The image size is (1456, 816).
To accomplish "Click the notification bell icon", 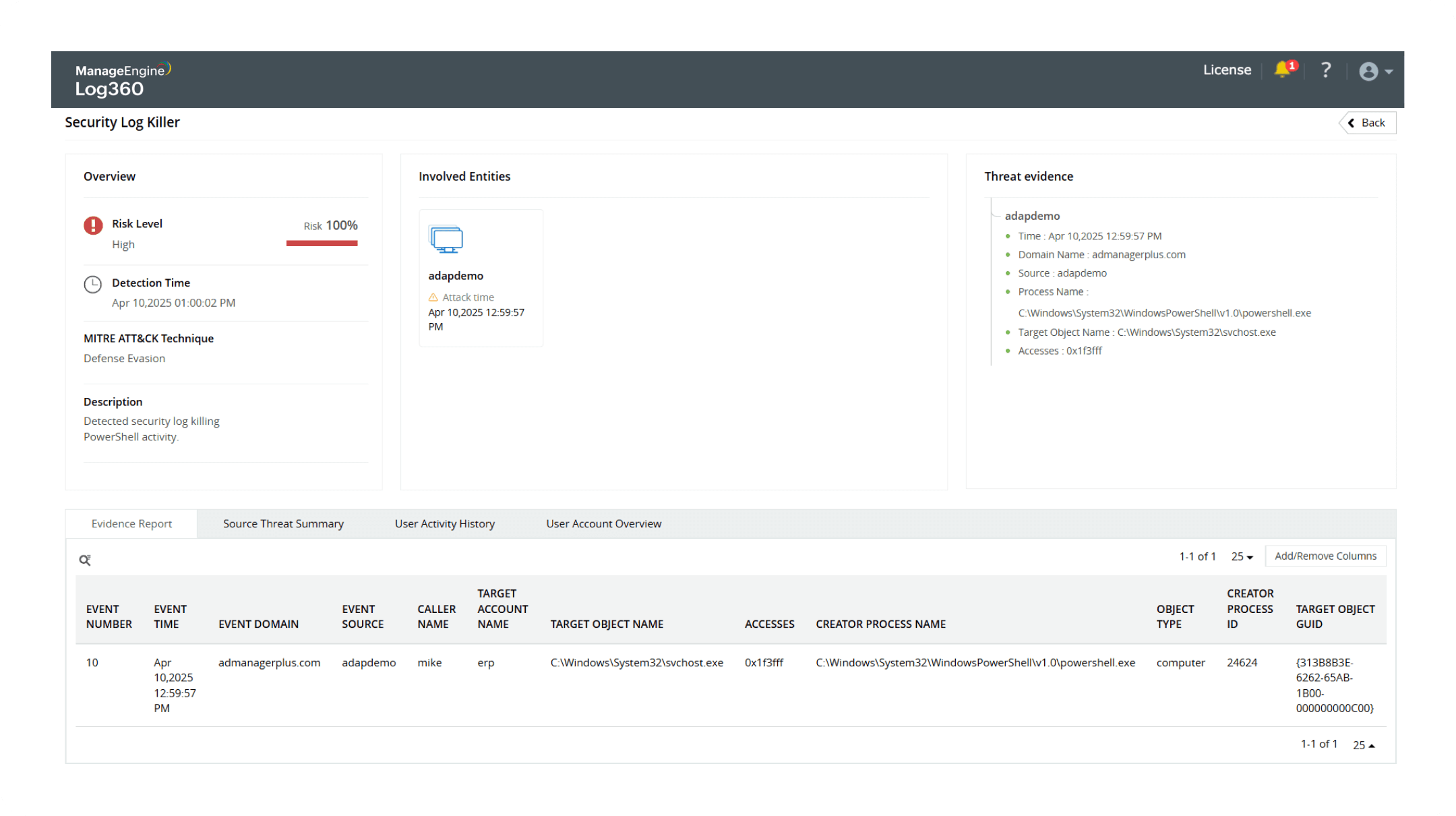I will coord(1282,70).
